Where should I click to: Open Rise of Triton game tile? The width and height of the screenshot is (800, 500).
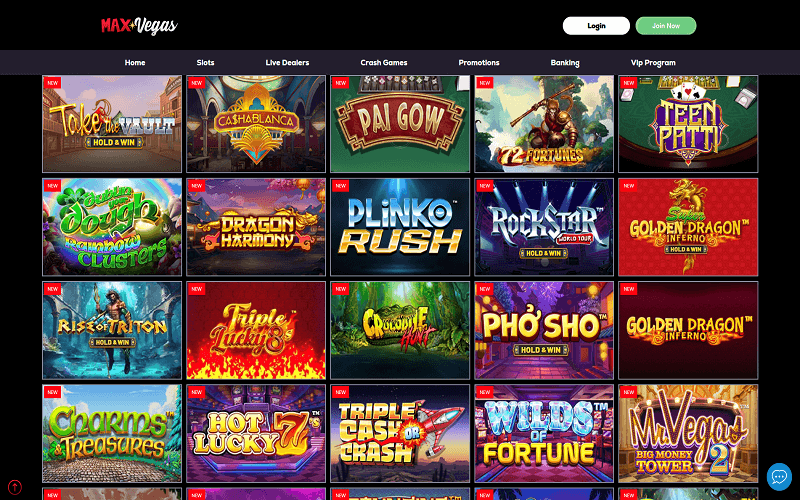pyautogui.click(x=112, y=330)
